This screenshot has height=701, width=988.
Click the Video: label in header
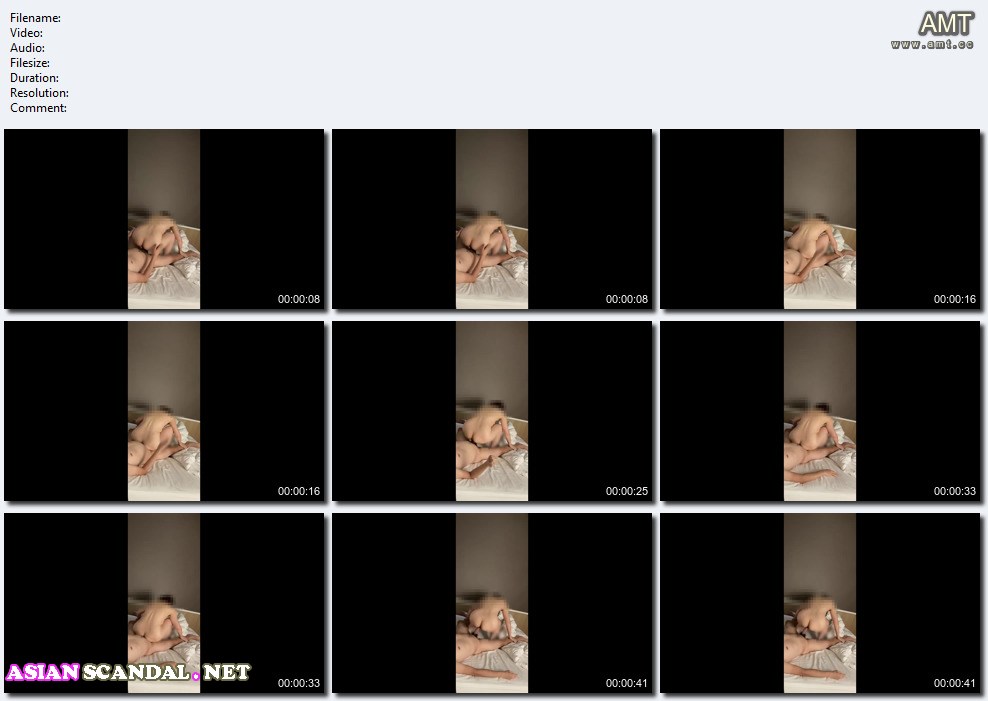tap(26, 33)
